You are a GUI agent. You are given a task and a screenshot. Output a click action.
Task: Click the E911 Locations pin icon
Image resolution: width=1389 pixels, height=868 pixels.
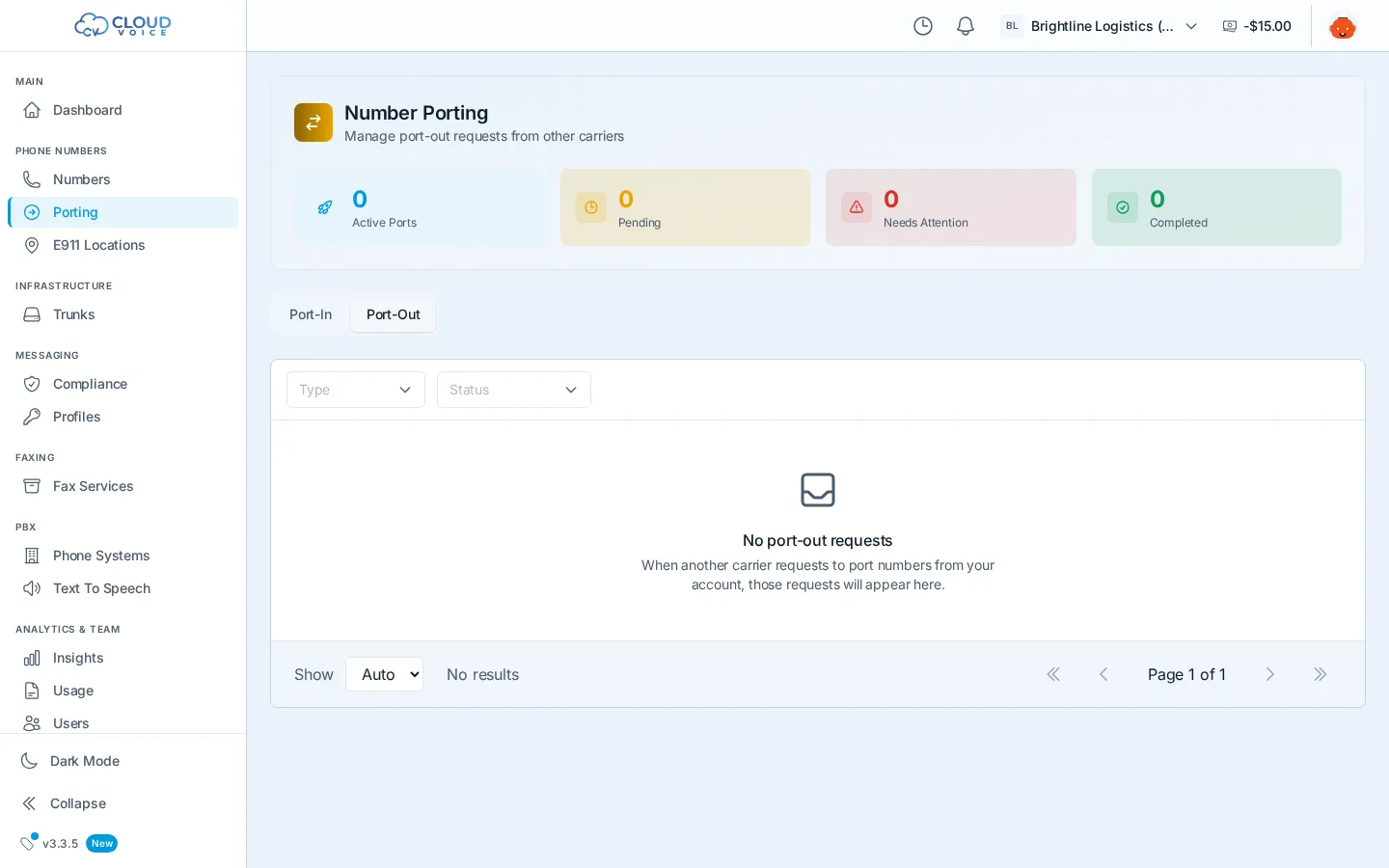[x=32, y=245]
